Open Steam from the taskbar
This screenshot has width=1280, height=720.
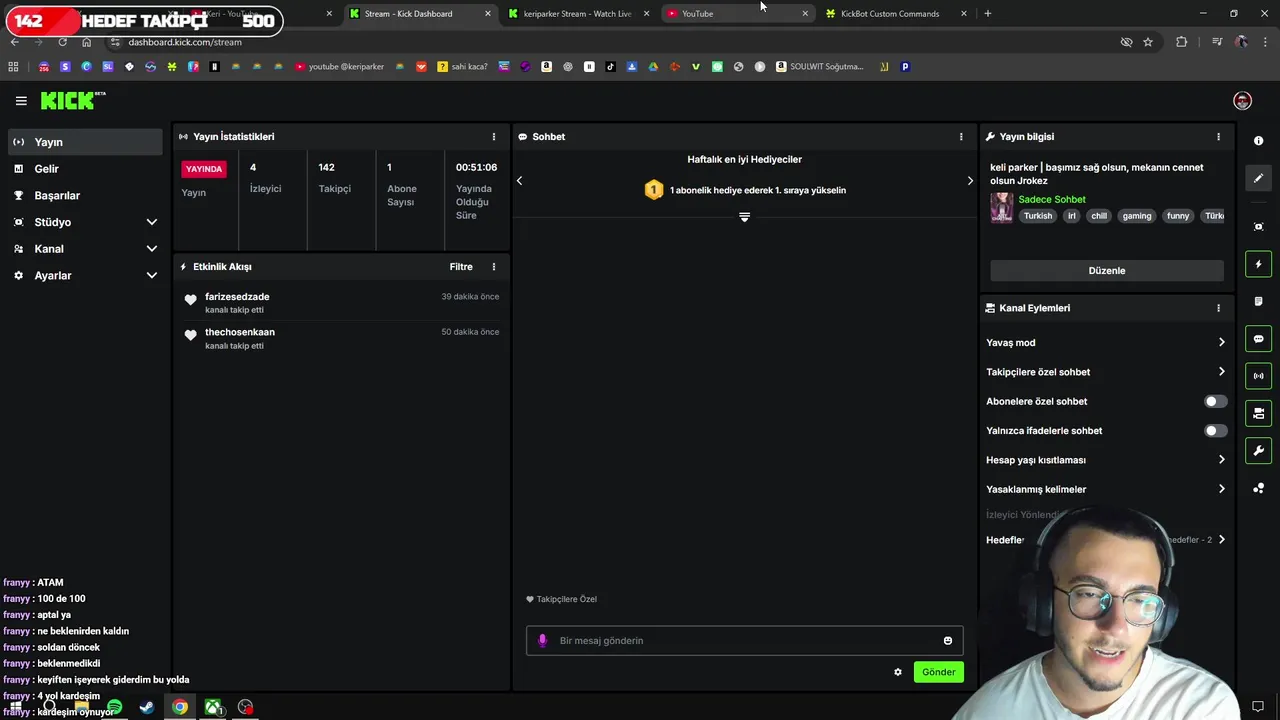click(x=147, y=707)
